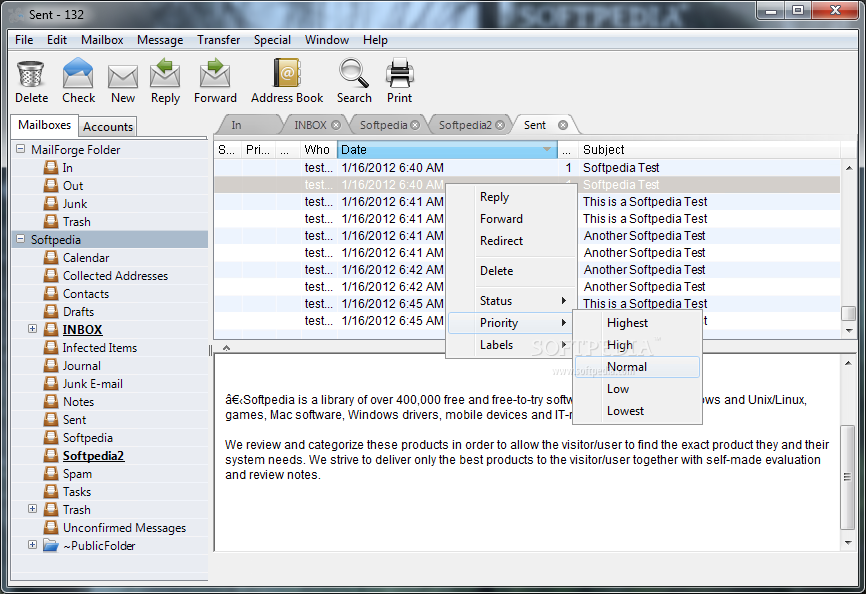Viewport: 866px width, 594px height.
Task: Collapse the MailForge Folder tree node
Action: (x=20, y=149)
